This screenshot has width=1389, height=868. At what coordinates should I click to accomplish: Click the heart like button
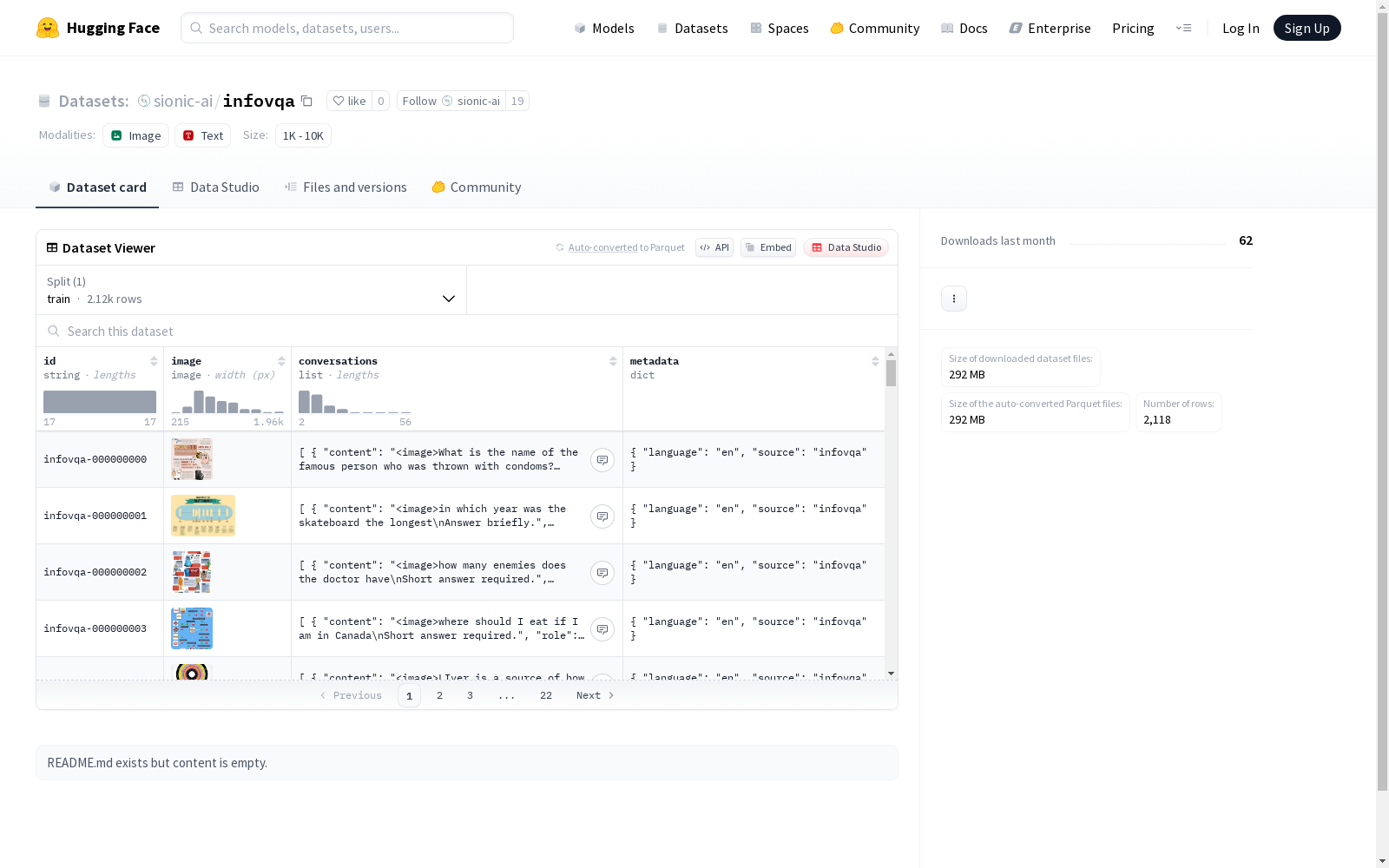tap(349, 101)
